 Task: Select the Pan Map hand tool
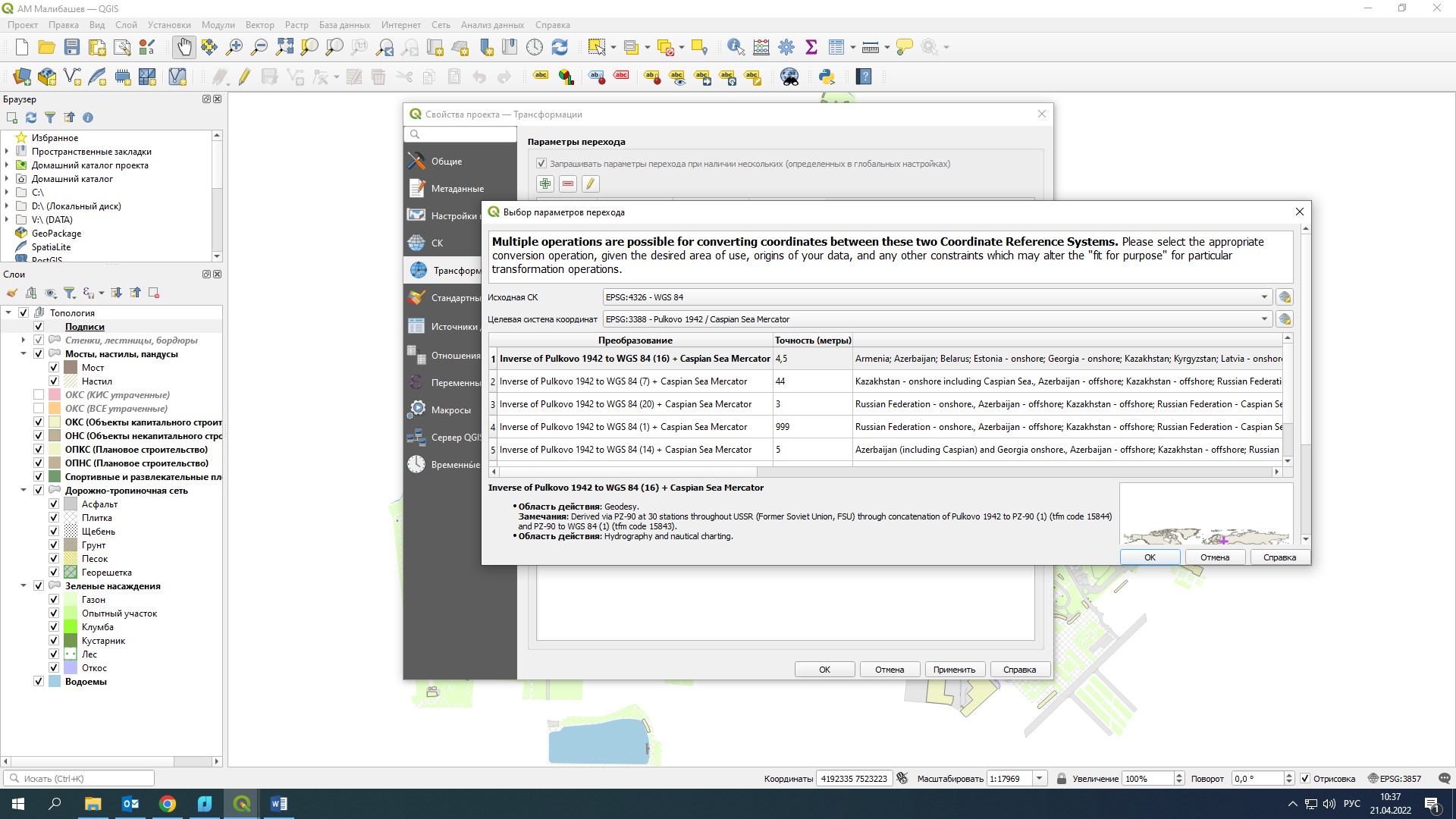click(184, 47)
